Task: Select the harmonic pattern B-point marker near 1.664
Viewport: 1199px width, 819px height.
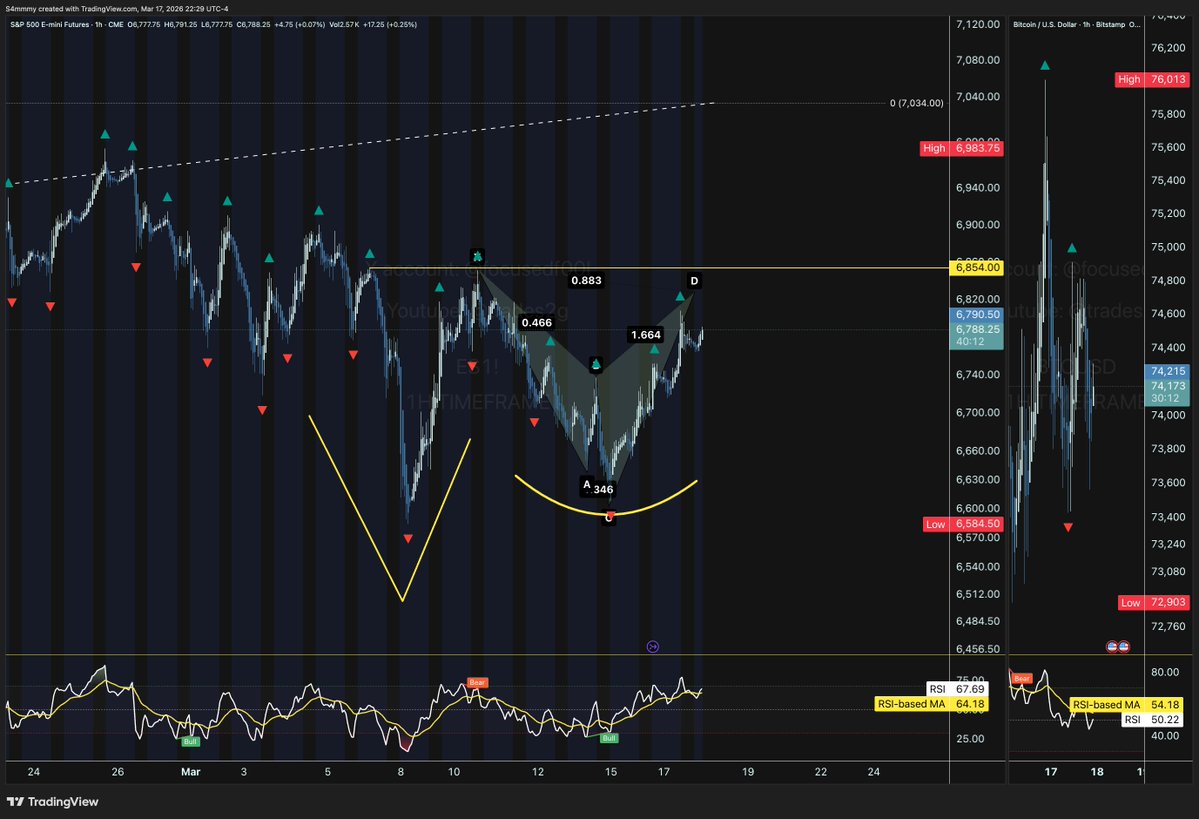Action: (596, 365)
